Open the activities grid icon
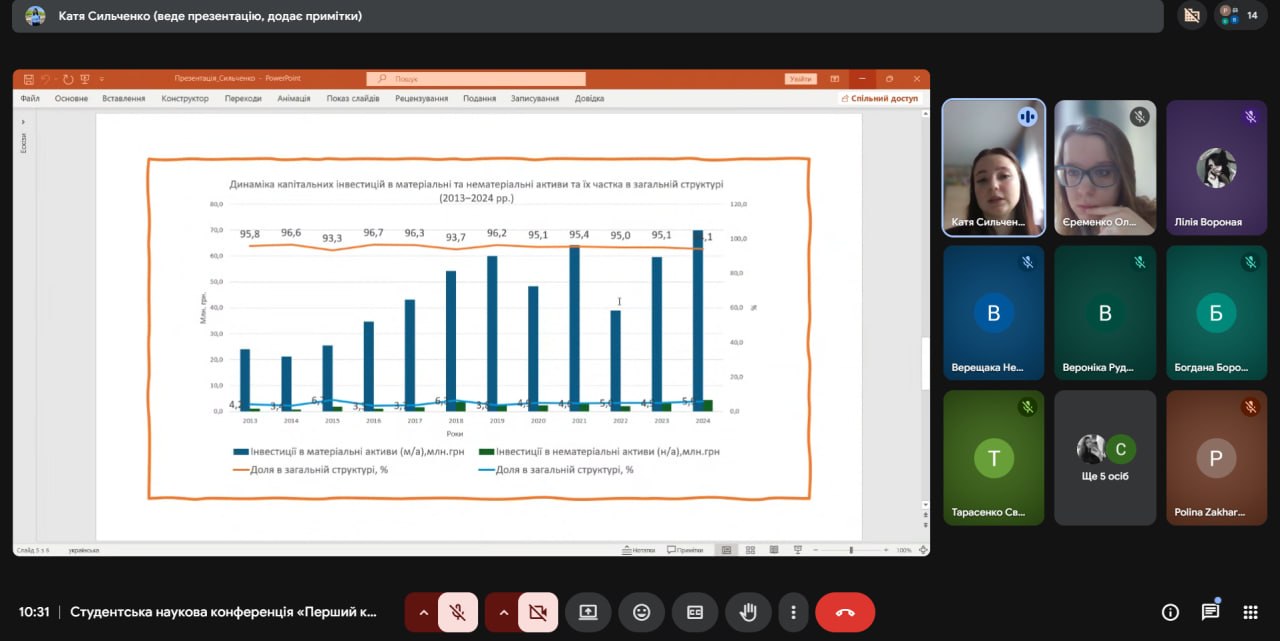The image size is (1280, 641). (1250, 612)
